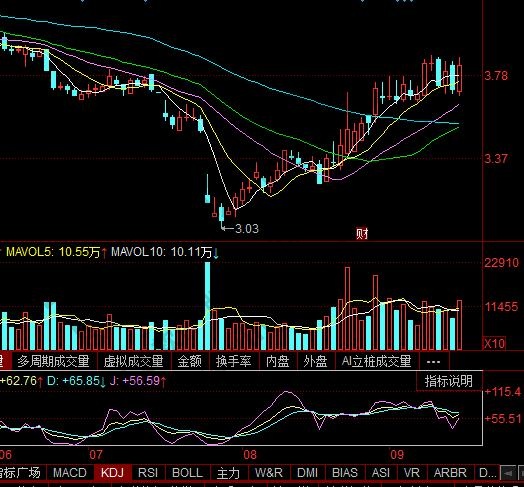Expand the truncated 'D...' indicator tab

[x=488, y=473]
